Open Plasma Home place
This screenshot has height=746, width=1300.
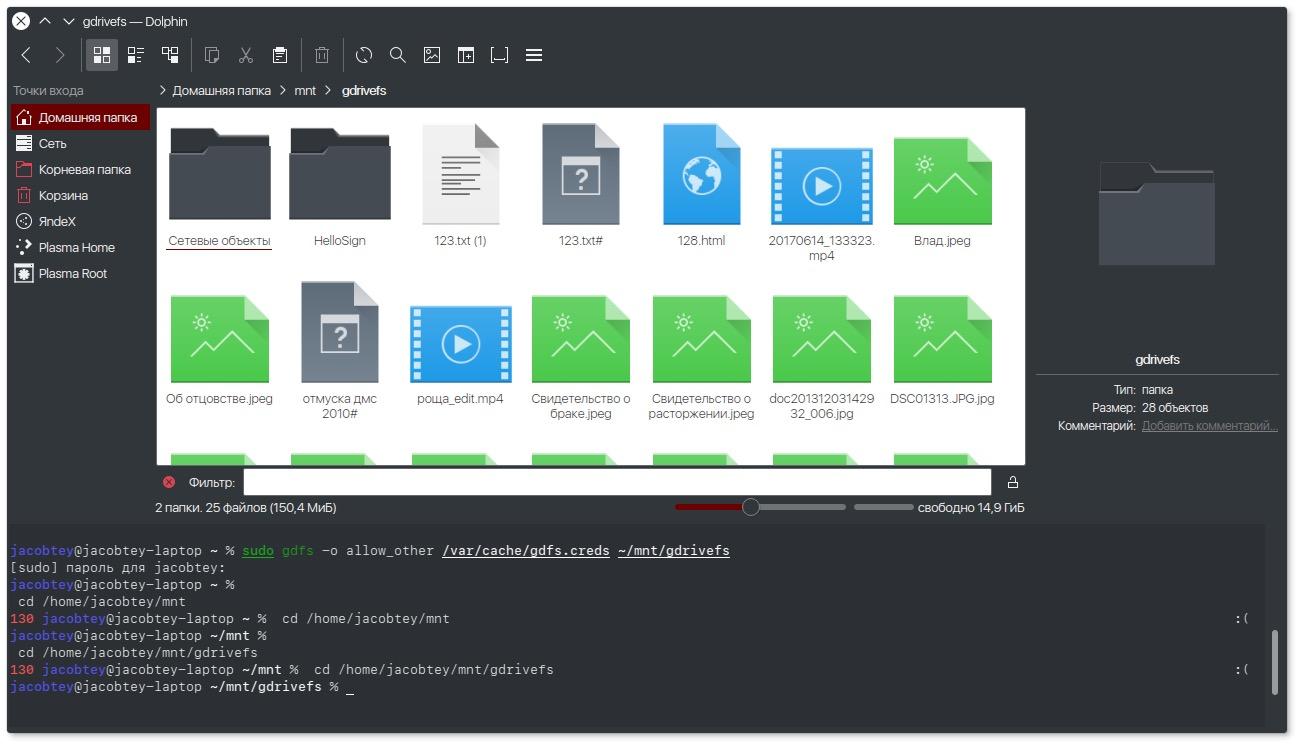click(x=80, y=247)
